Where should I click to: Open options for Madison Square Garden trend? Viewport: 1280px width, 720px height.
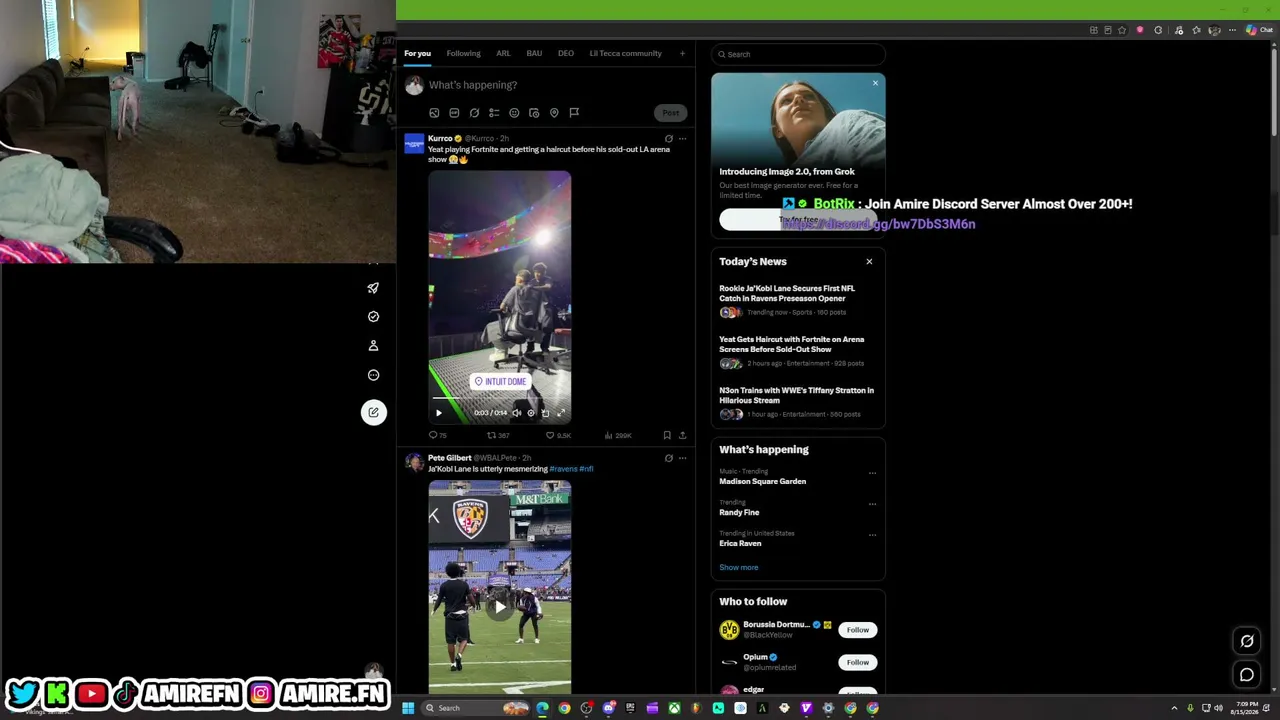click(872, 473)
